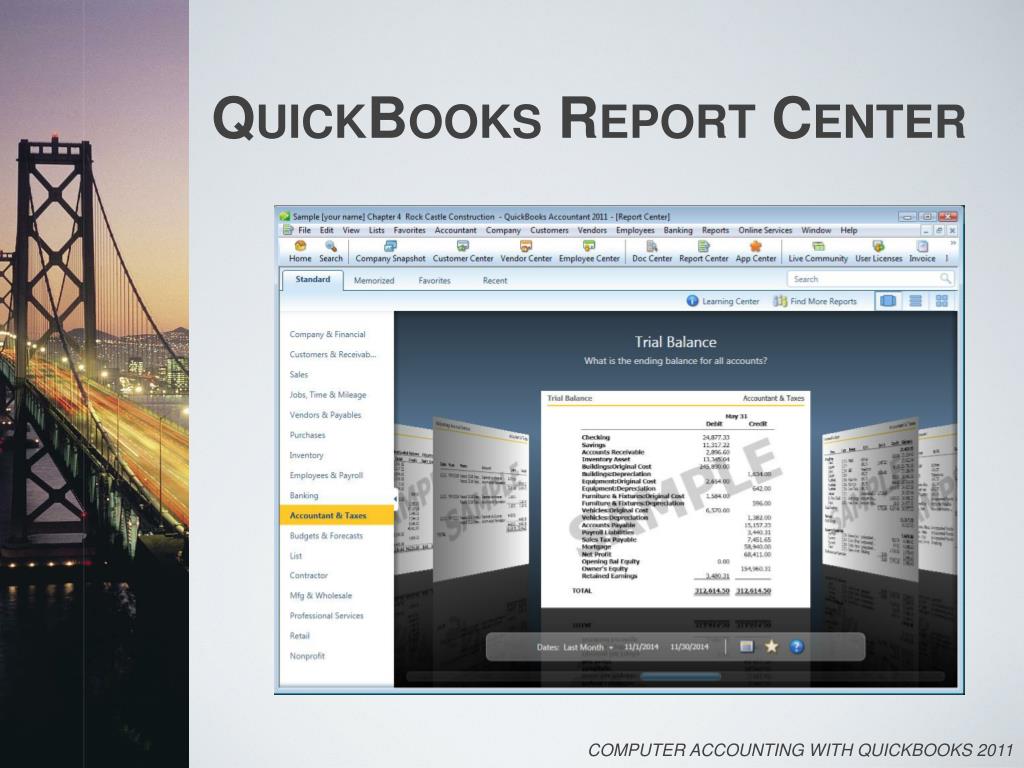The image size is (1024, 768).
Task: Select the Inventory category
Action: (x=306, y=455)
